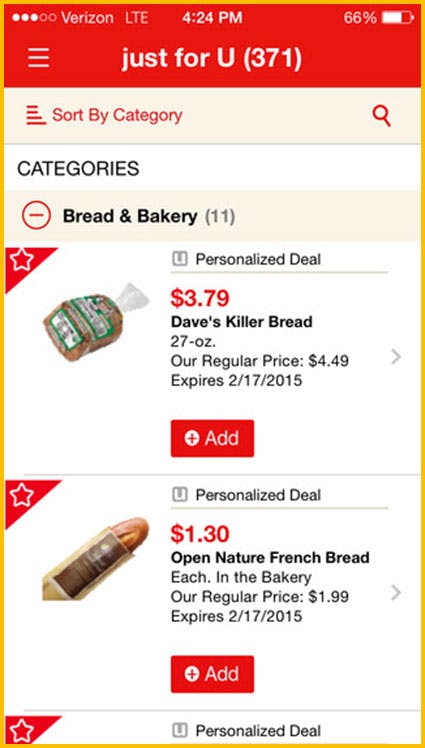Collapse the Bread & Bakery category
This screenshot has width=425, height=748.
pos(36,216)
